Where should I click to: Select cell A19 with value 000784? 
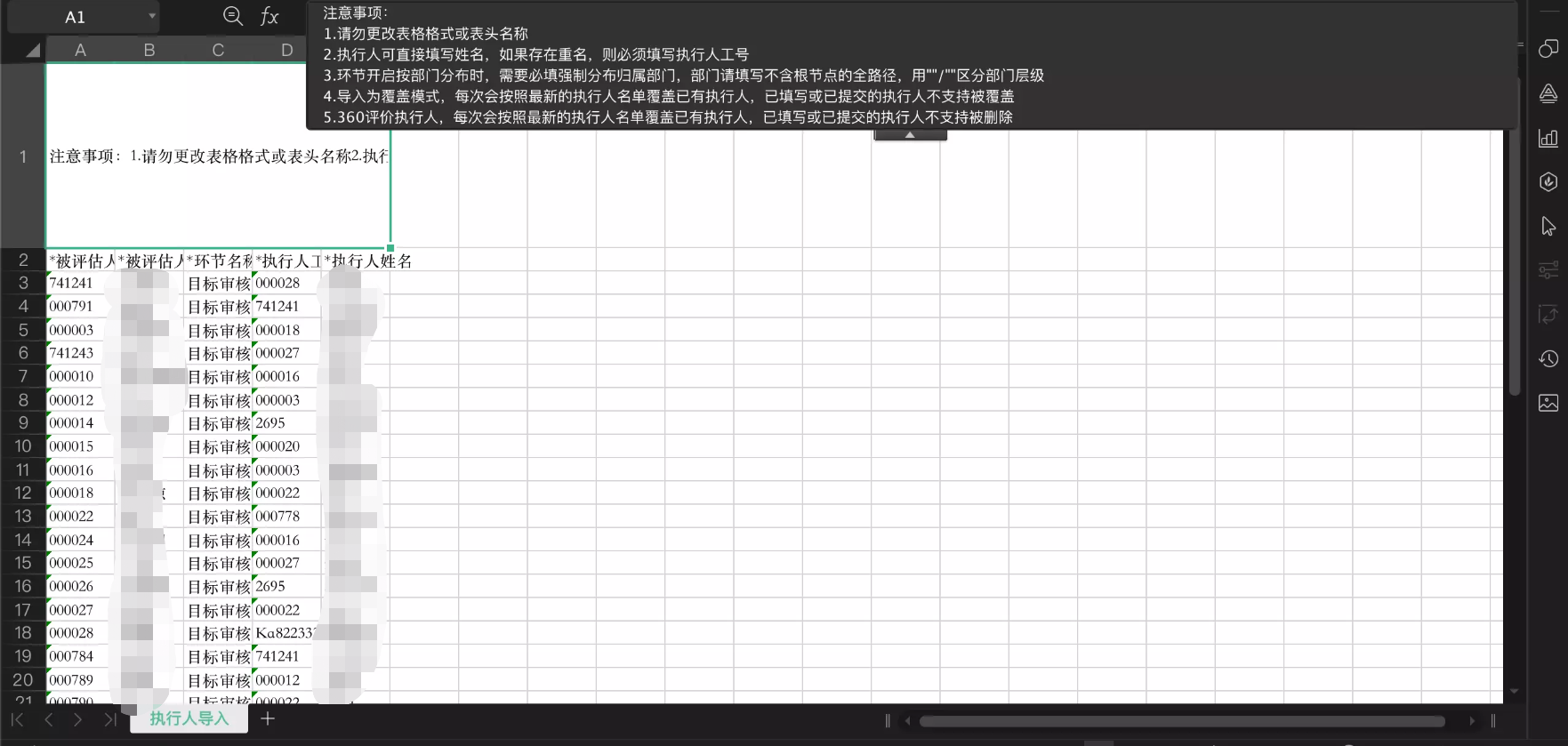pos(81,656)
